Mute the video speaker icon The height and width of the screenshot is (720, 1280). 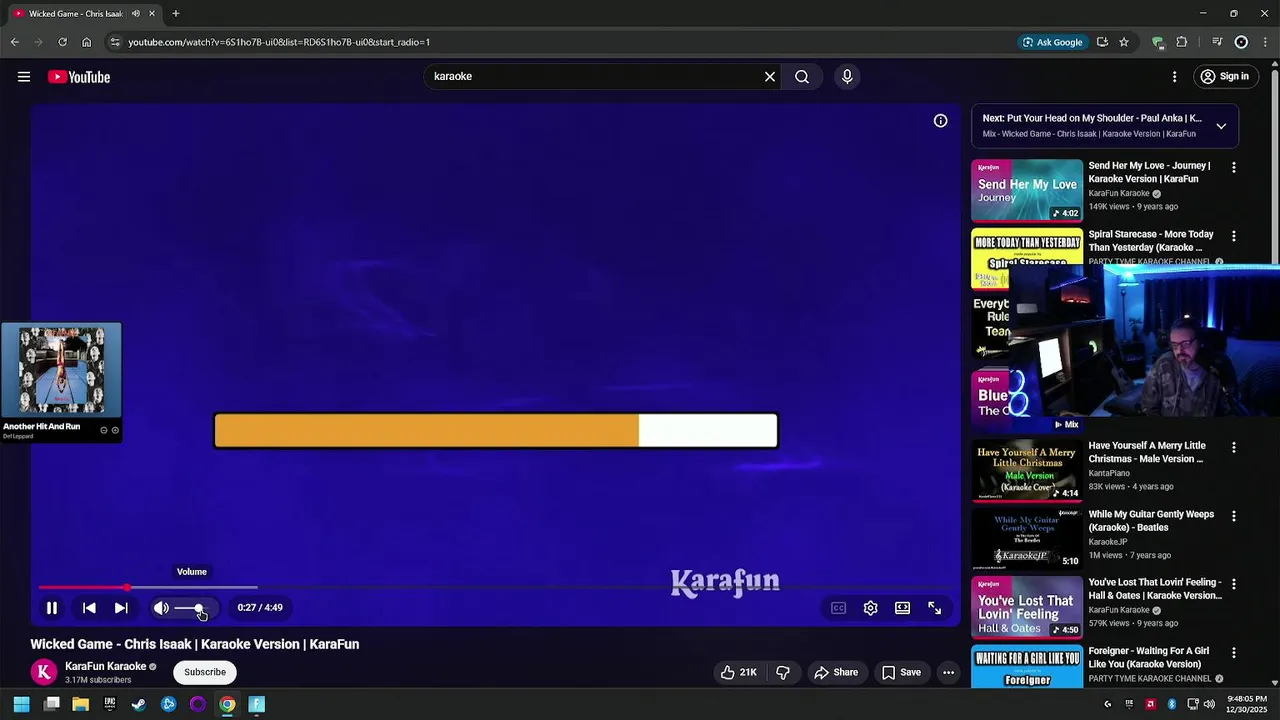(161, 607)
